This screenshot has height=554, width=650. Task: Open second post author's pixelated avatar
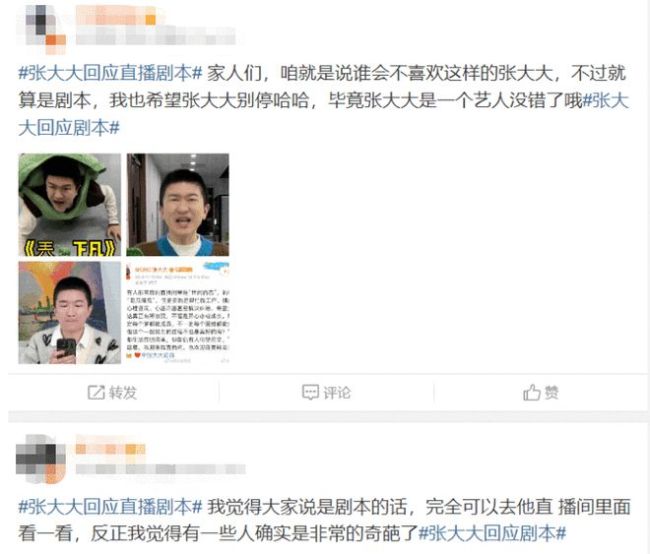pyautogui.click(x=41, y=459)
